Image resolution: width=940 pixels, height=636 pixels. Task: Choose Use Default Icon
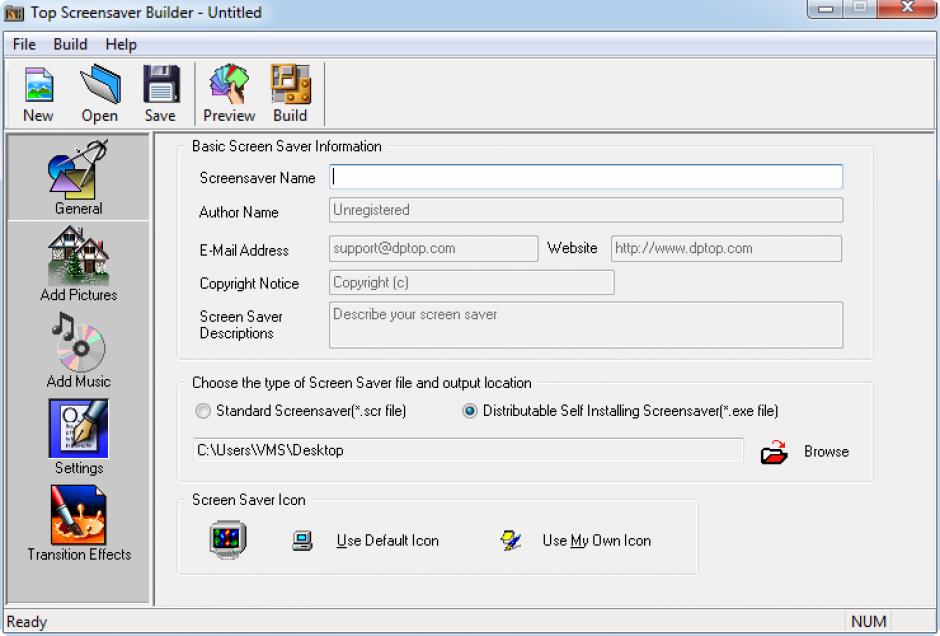click(x=388, y=541)
